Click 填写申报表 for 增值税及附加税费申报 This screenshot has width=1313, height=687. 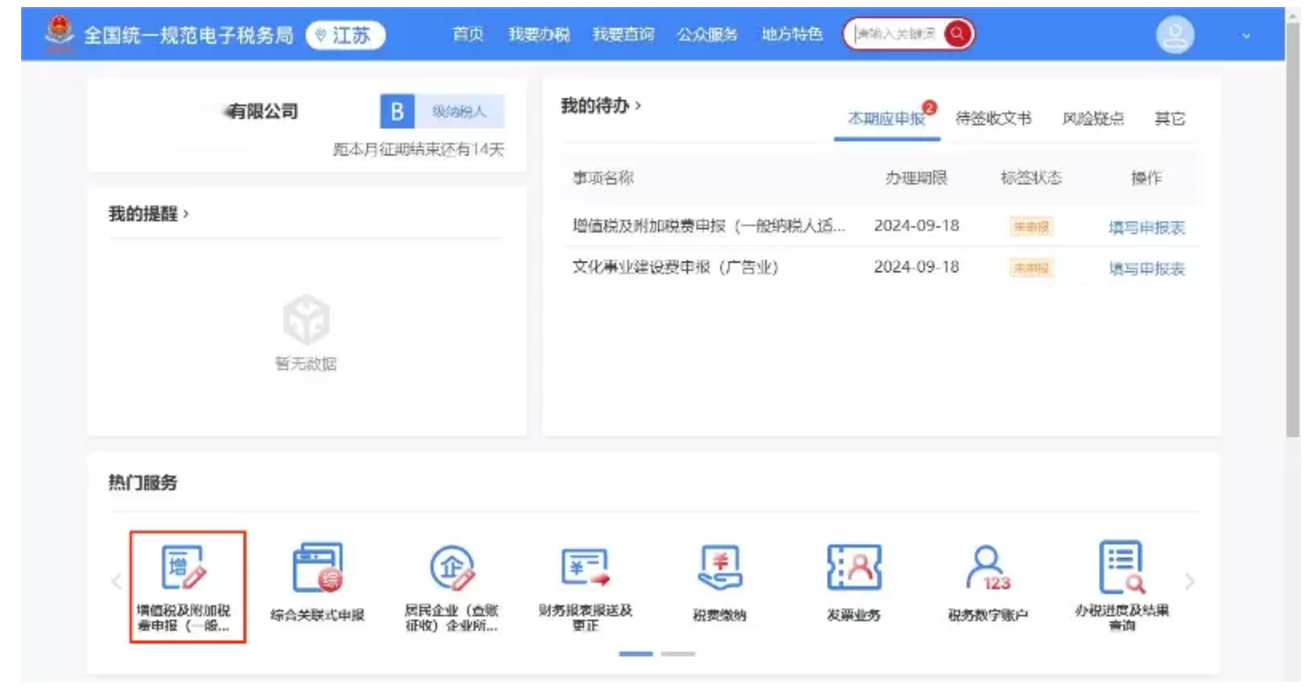1146,227
